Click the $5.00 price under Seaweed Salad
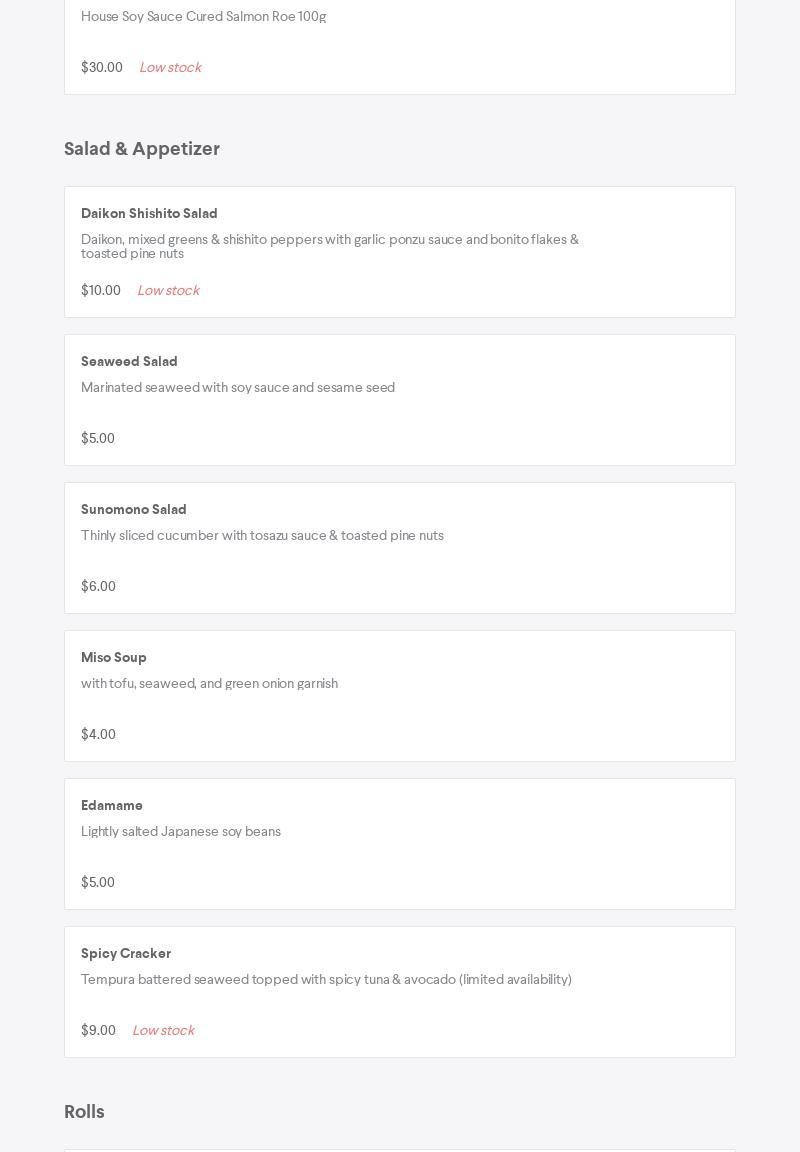The width and height of the screenshot is (800, 1152). tap(98, 438)
